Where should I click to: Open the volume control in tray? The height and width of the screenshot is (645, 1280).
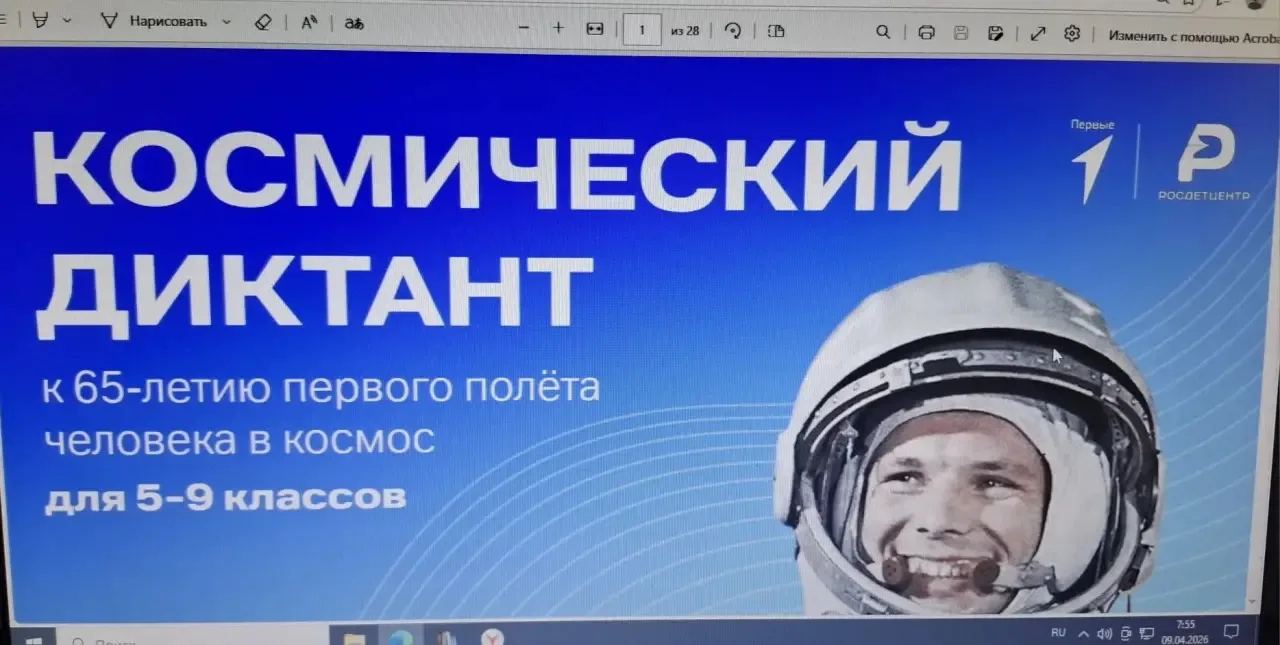1105,634
